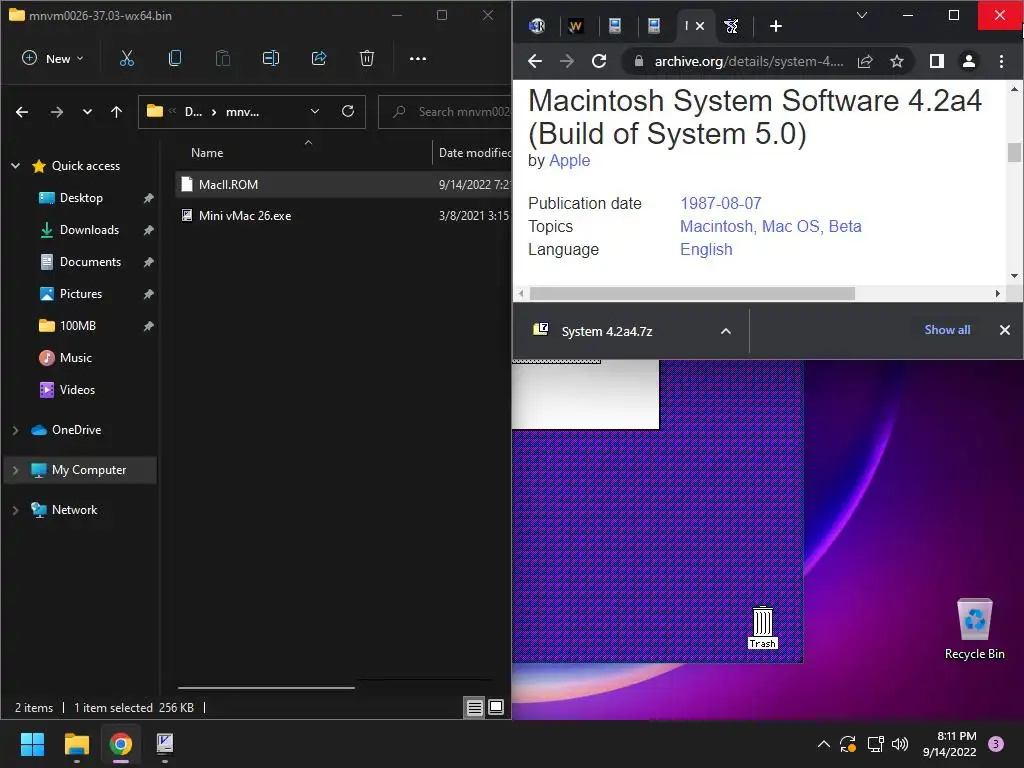Open Videos in the navigation pane

(77, 390)
